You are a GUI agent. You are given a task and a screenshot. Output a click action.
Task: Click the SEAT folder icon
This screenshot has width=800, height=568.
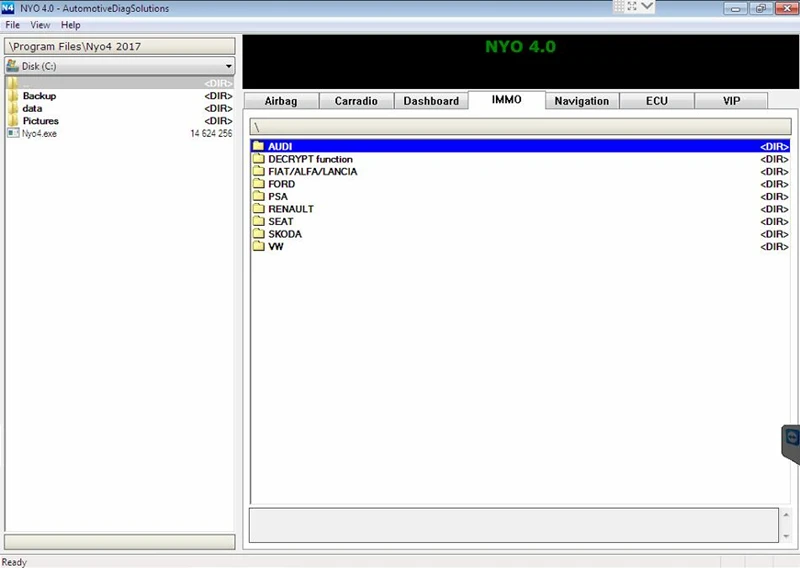coord(259,221)
